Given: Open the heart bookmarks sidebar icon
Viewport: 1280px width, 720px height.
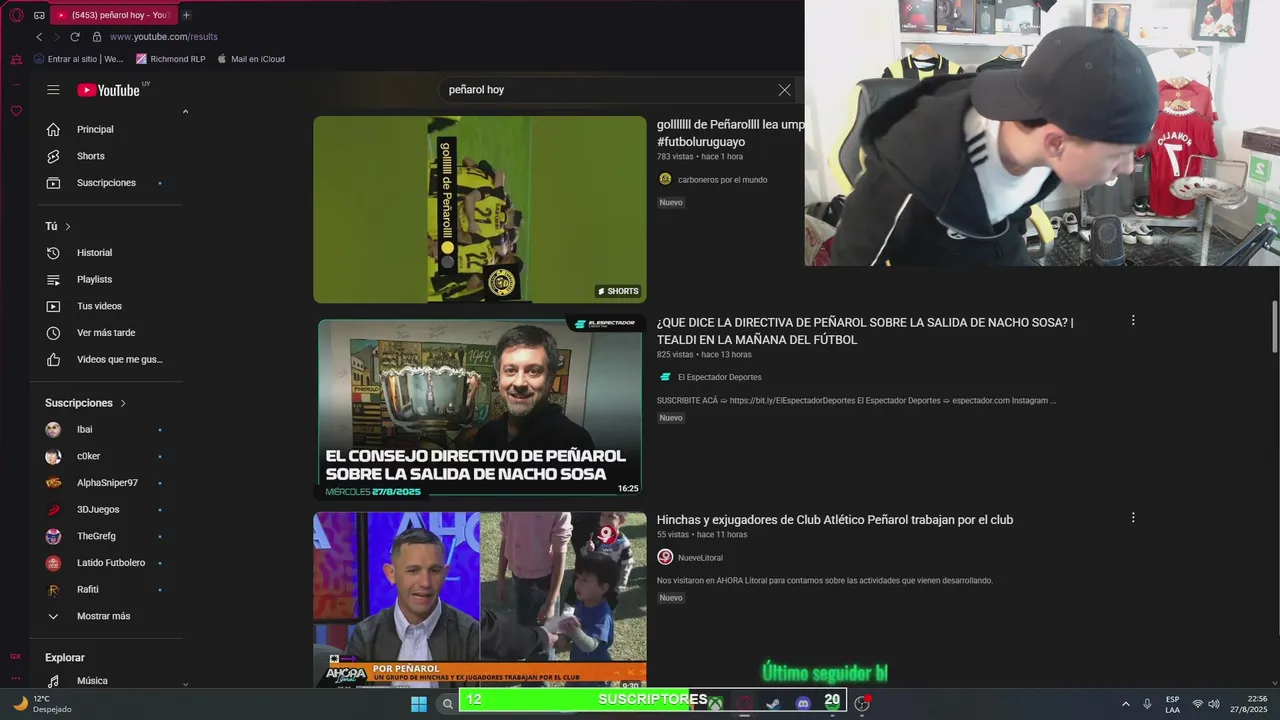Looking at the screenshot, I should coord(16,111).
